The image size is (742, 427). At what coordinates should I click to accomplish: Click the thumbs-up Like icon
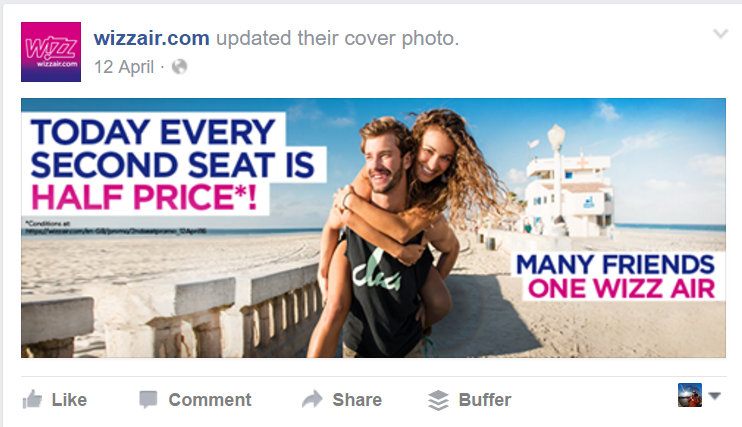pos(32,400)
